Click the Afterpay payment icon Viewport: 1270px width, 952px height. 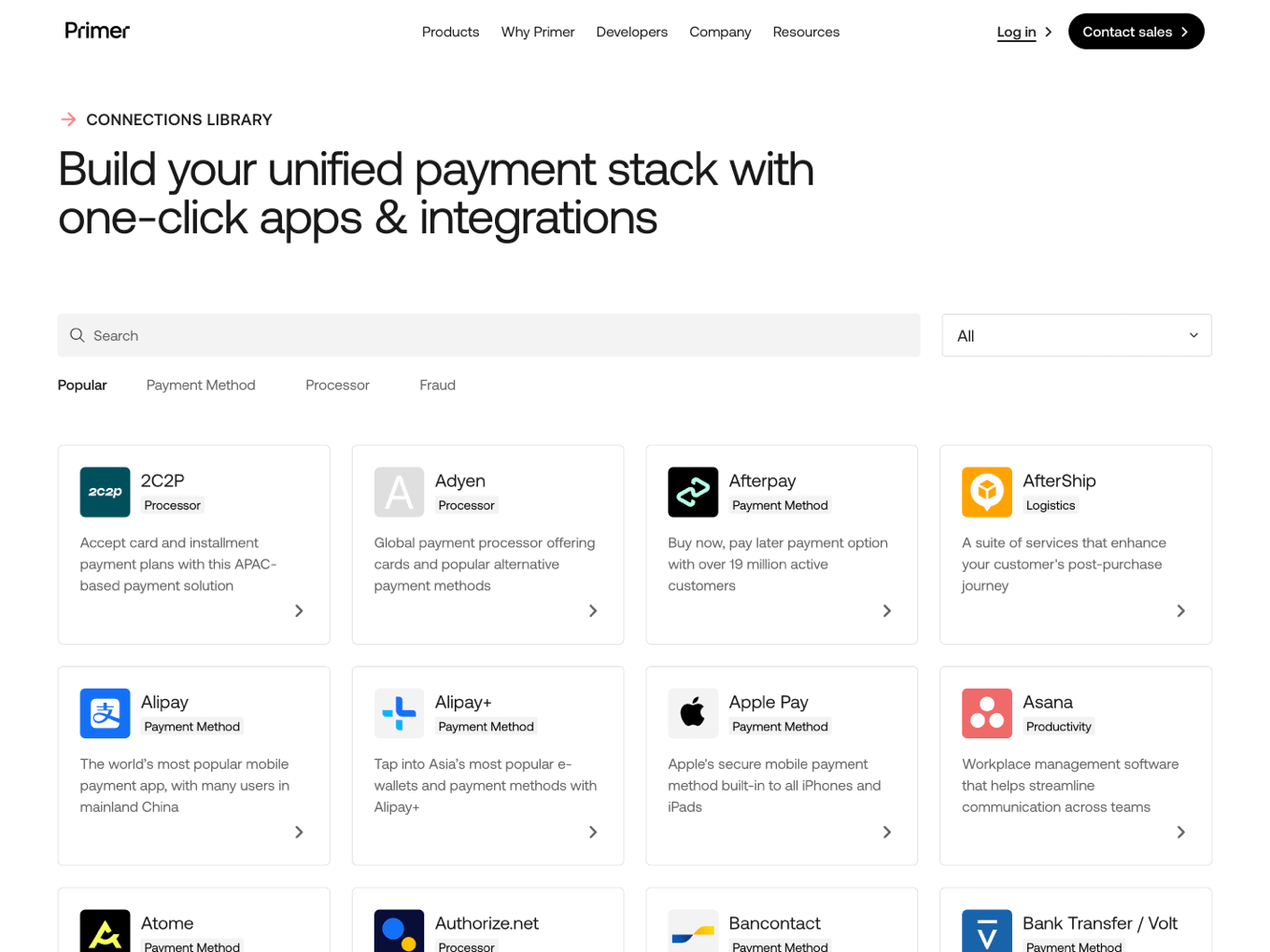click(693, 492)
